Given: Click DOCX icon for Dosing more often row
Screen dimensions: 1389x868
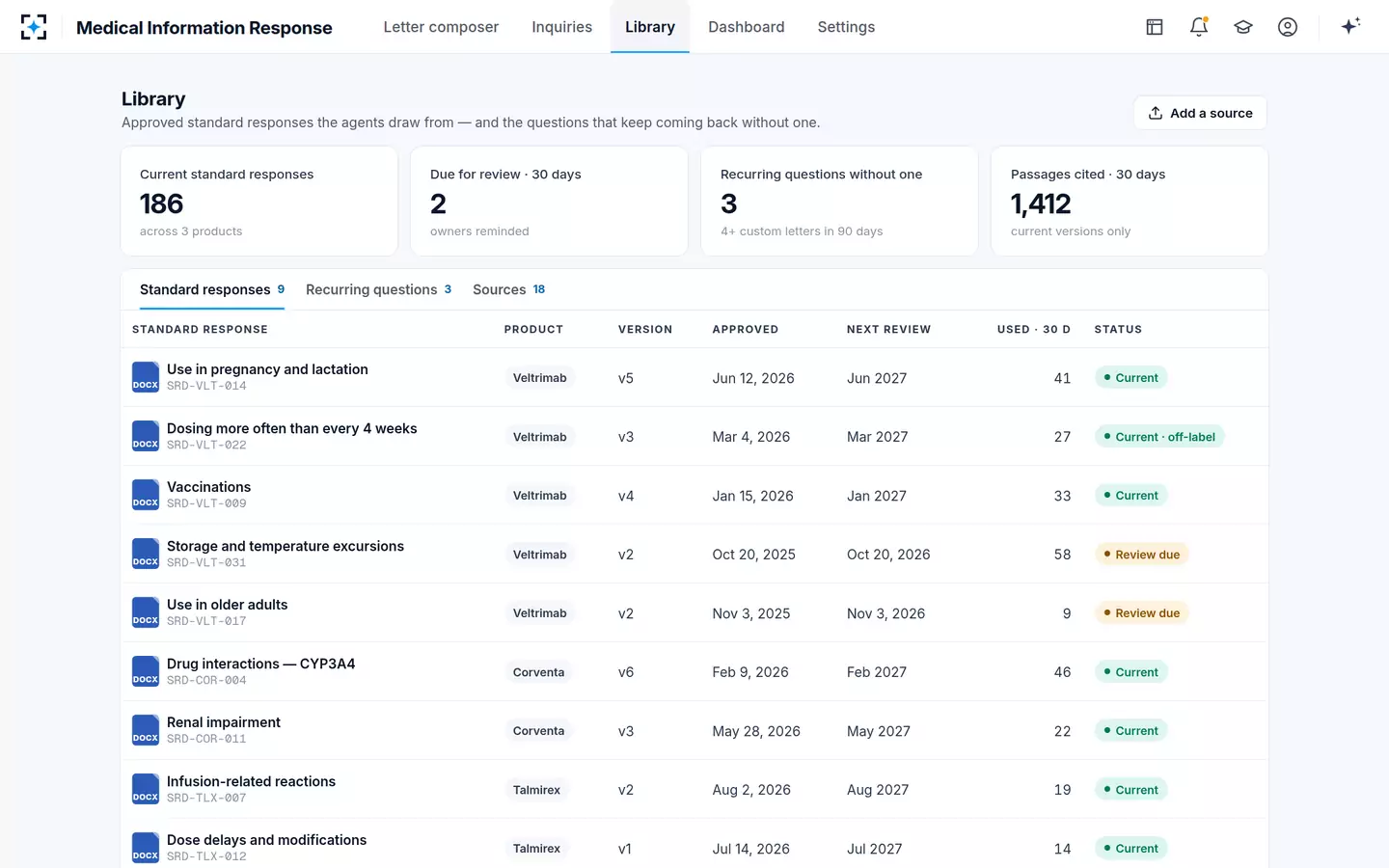Looking at the screenshot, I should pyautogui.click(x=146, y=436).
